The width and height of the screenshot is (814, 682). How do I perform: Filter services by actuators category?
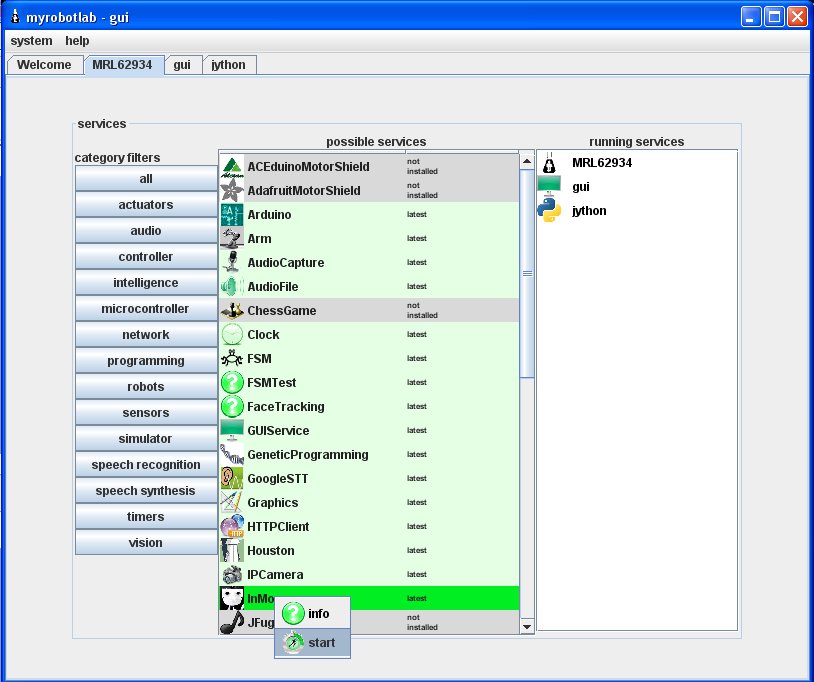click(146, 205)
